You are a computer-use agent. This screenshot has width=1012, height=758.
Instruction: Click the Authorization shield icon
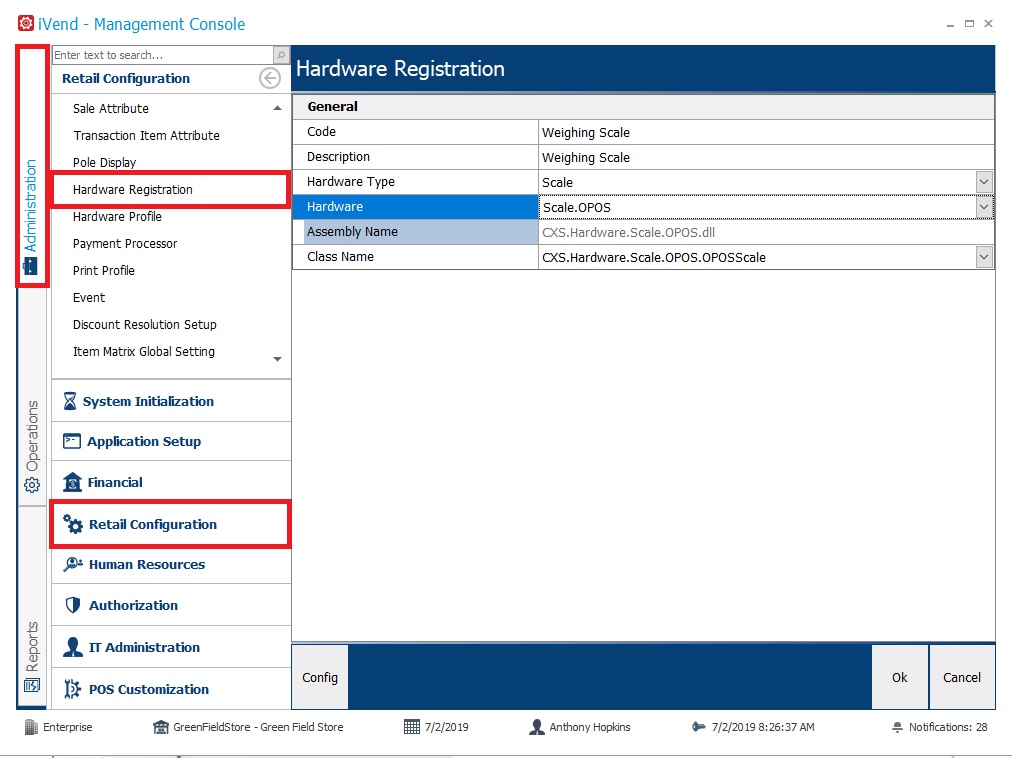pos(73,605)
